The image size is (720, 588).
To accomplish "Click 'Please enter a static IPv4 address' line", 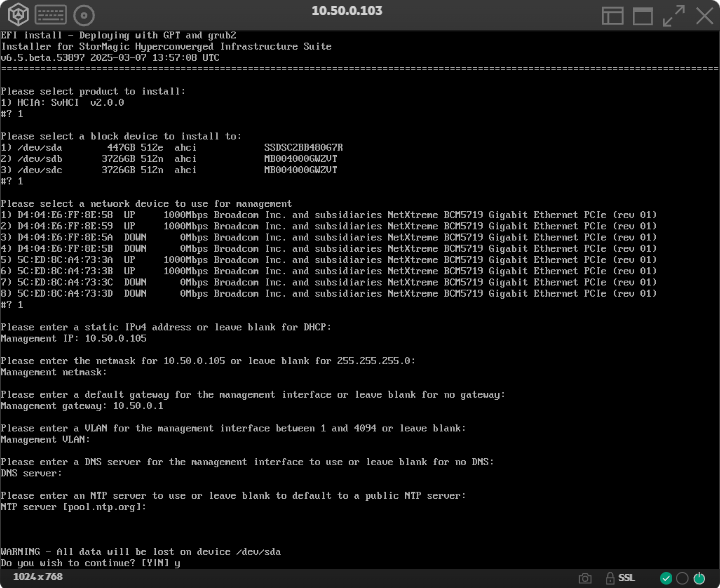I will (x=166, y=327).
